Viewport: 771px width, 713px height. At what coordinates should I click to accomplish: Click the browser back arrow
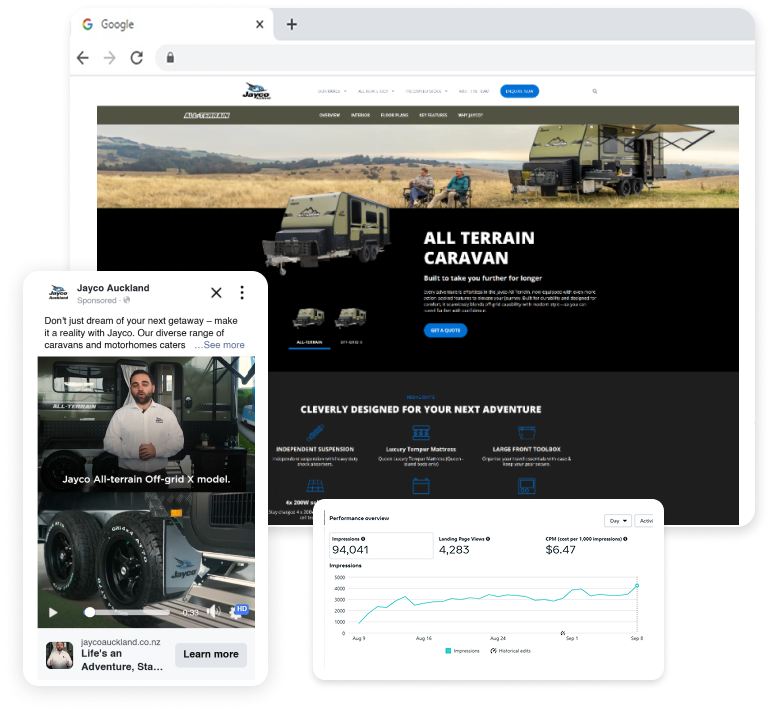(x=83, y=58)
